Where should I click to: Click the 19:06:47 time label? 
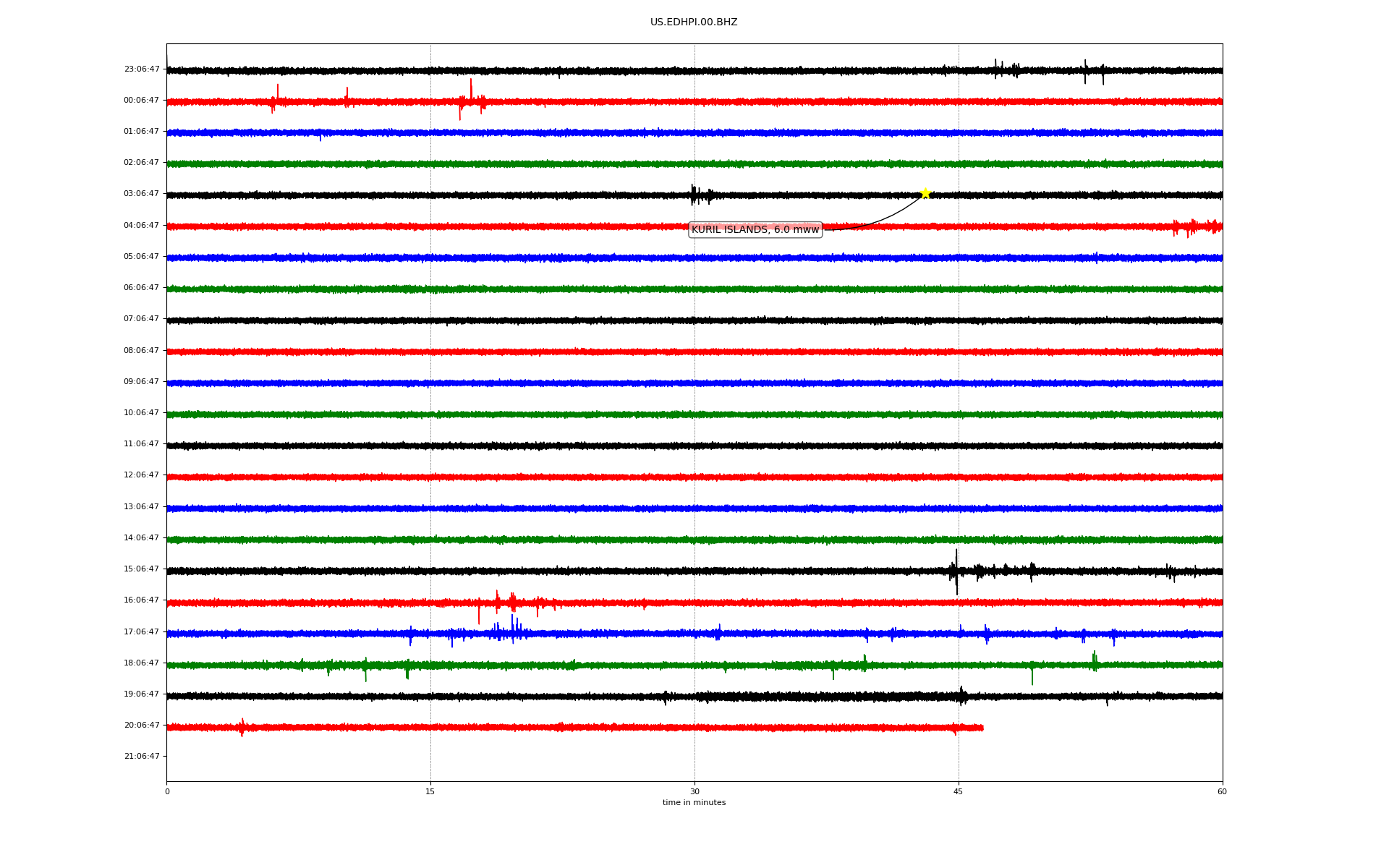coord(142,694)
